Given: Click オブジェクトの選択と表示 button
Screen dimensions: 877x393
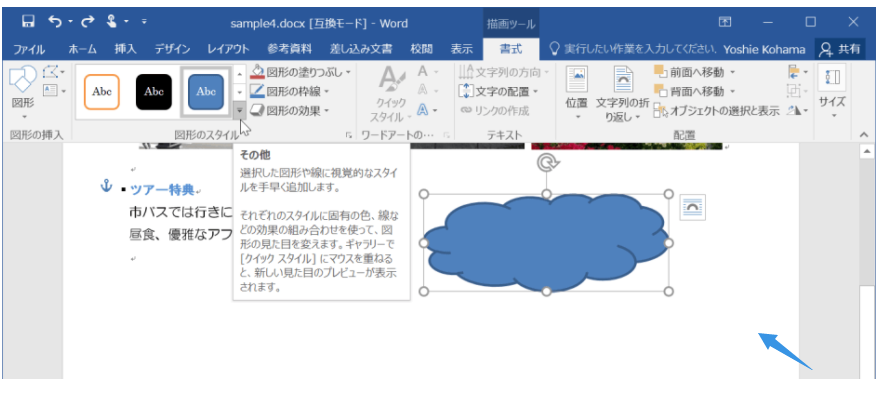Looking at the screenshot, I should (716, 111).
